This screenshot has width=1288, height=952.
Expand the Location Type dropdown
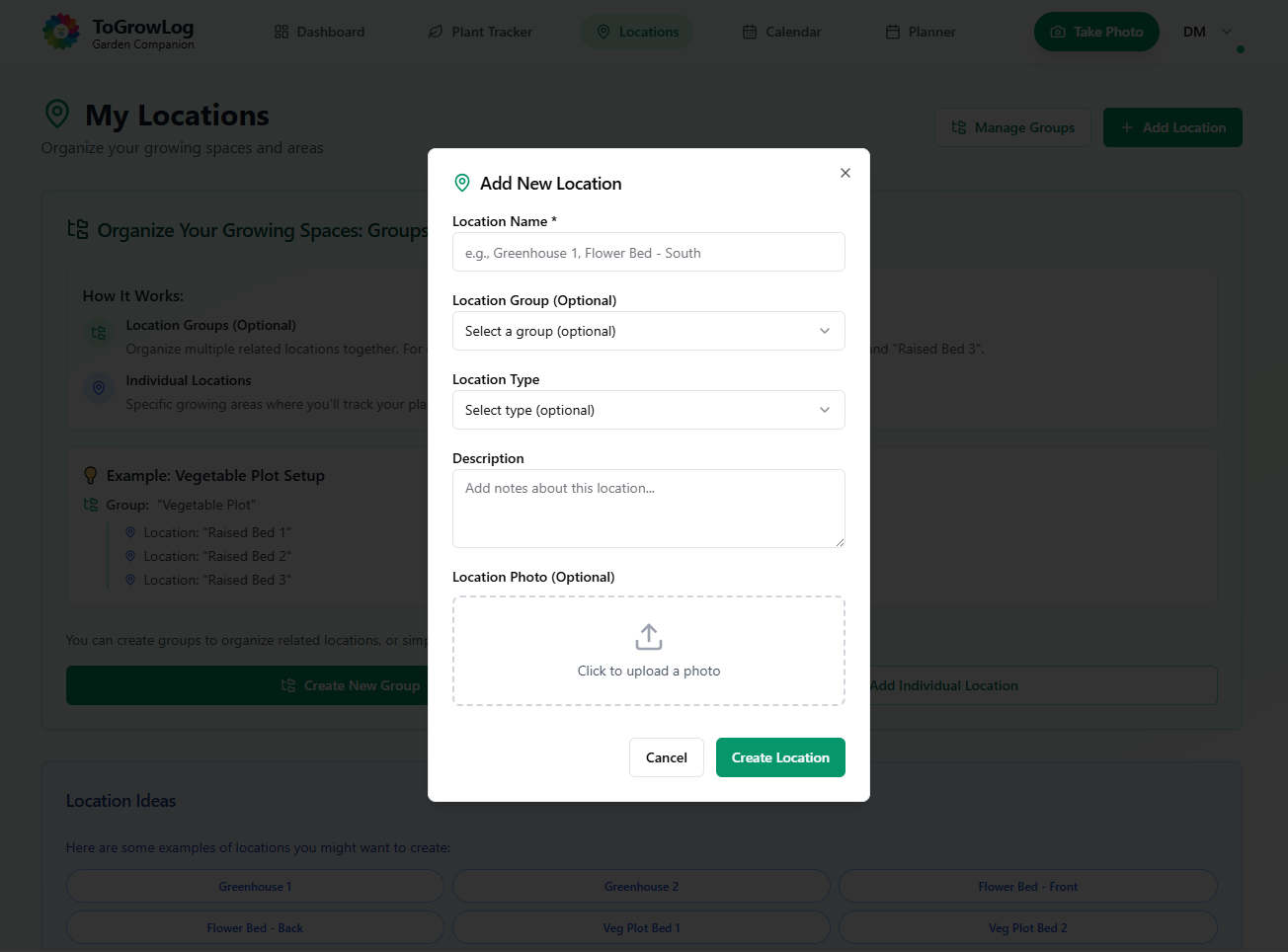(648, 410)
